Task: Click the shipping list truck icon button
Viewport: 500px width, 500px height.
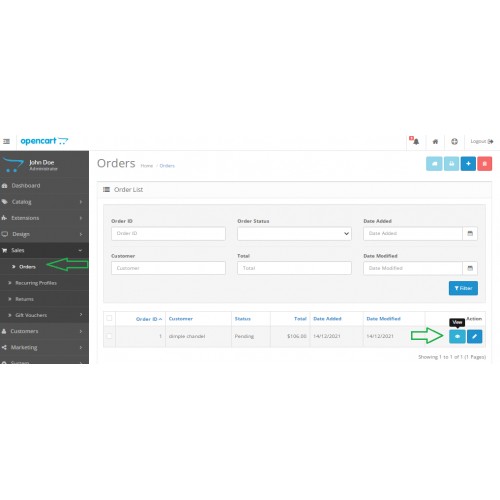Action: 434,164
